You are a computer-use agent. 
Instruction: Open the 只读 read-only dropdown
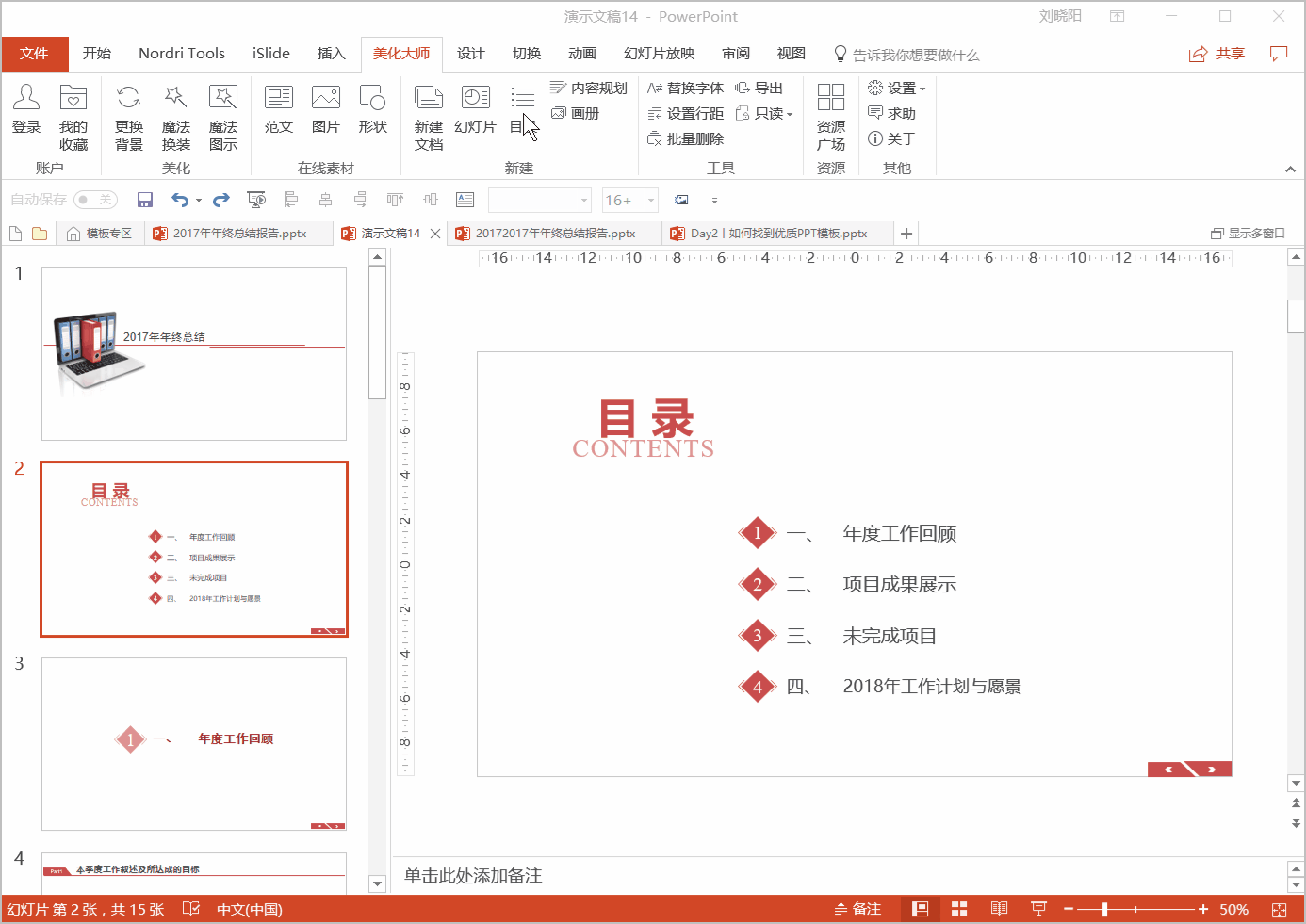click(764, 114)
